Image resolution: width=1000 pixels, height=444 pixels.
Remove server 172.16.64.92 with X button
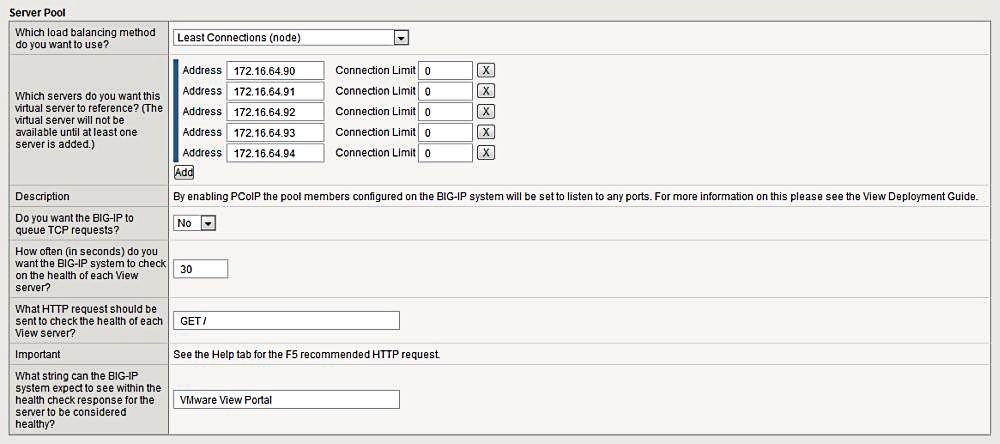(x=486, y=112)
